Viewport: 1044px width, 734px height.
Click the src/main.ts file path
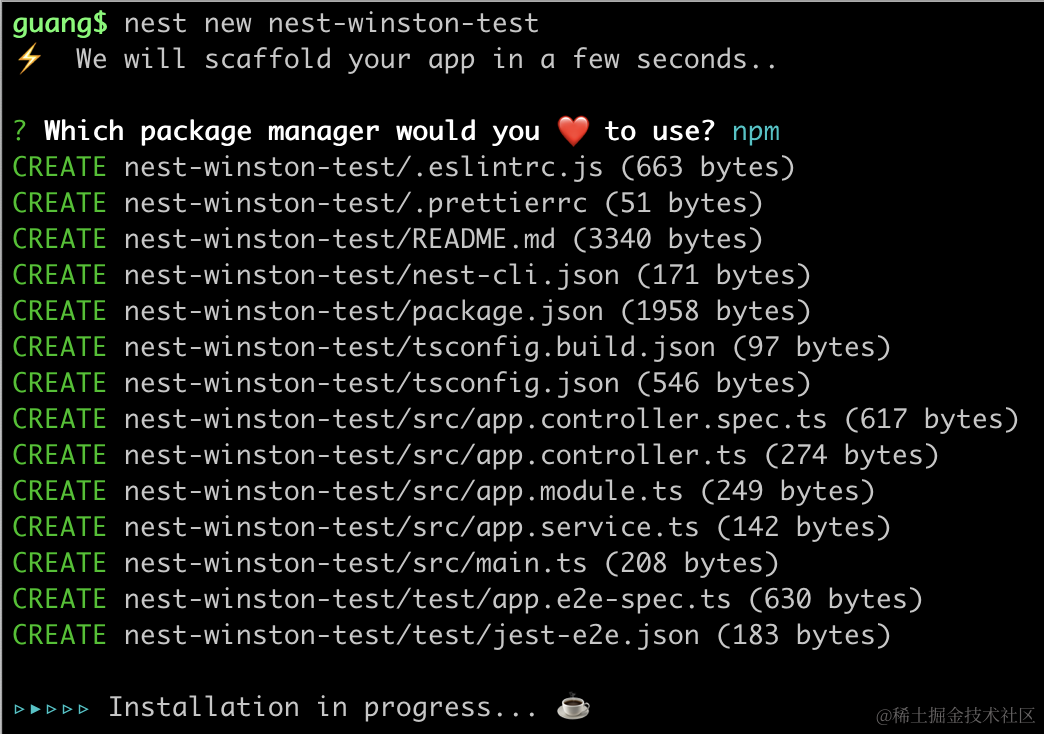pyautogui.click(x=356, y=563)
